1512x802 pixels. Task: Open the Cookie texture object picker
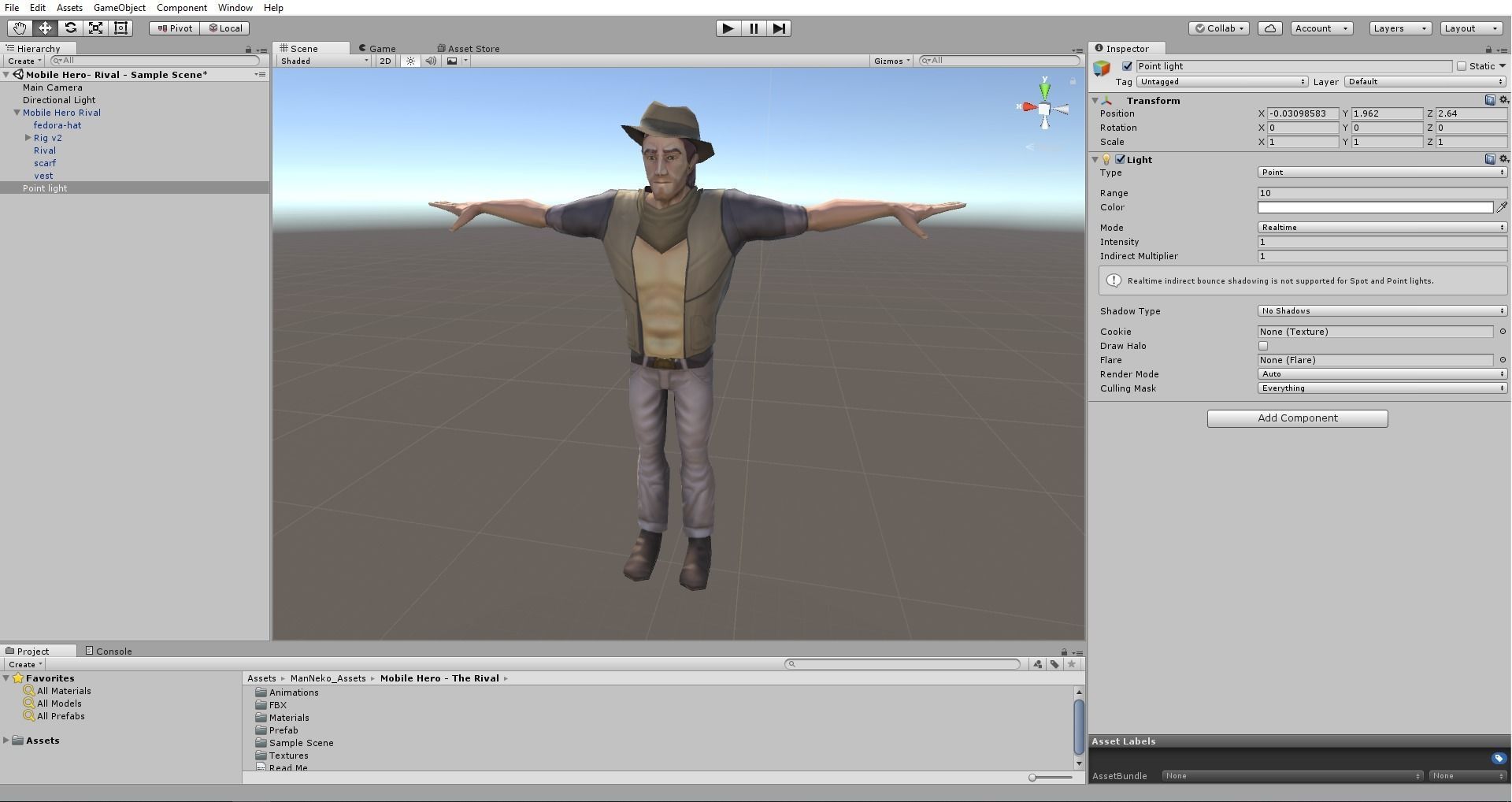coord(1503,332)
